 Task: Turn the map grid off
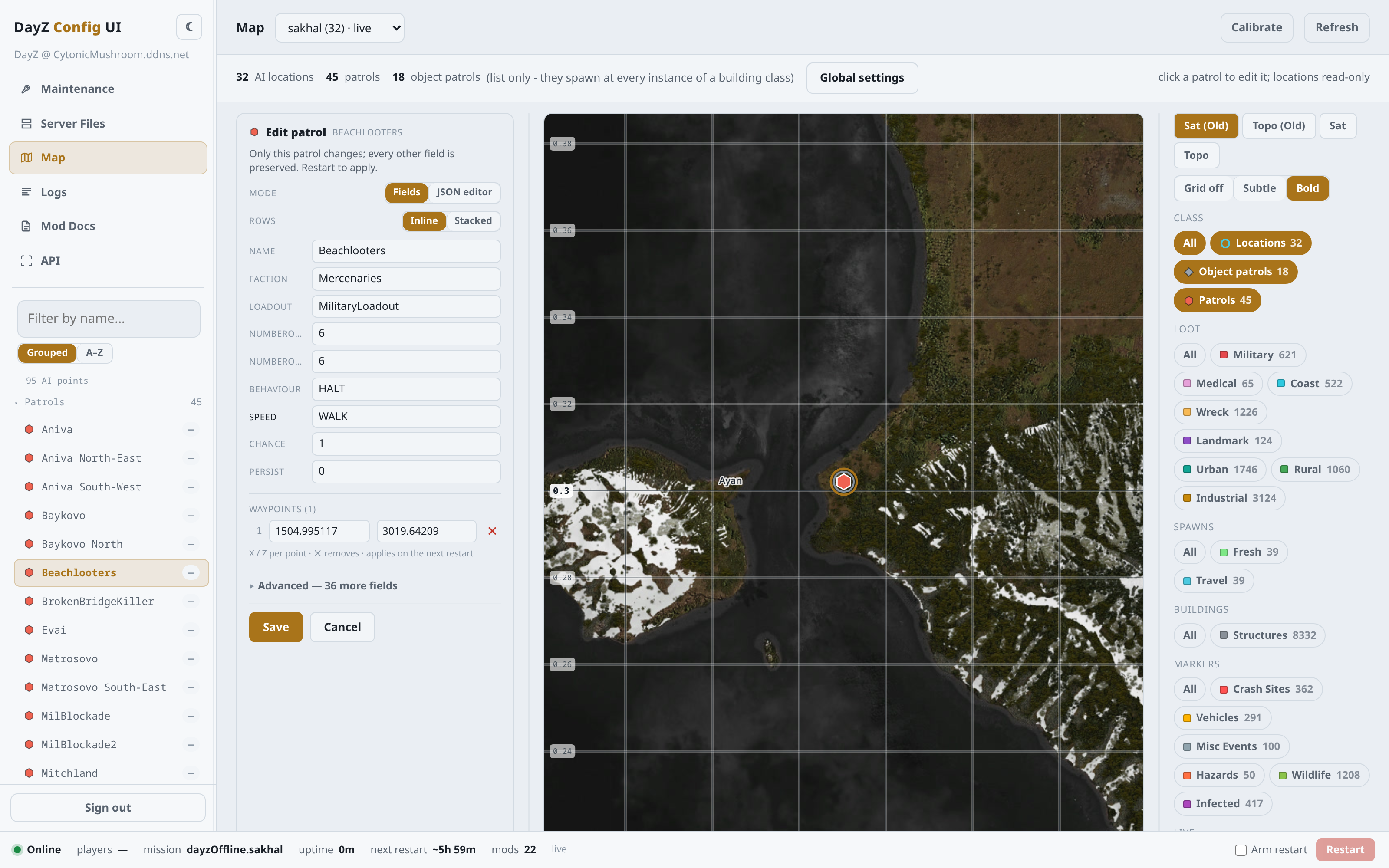coord(1203,188)
